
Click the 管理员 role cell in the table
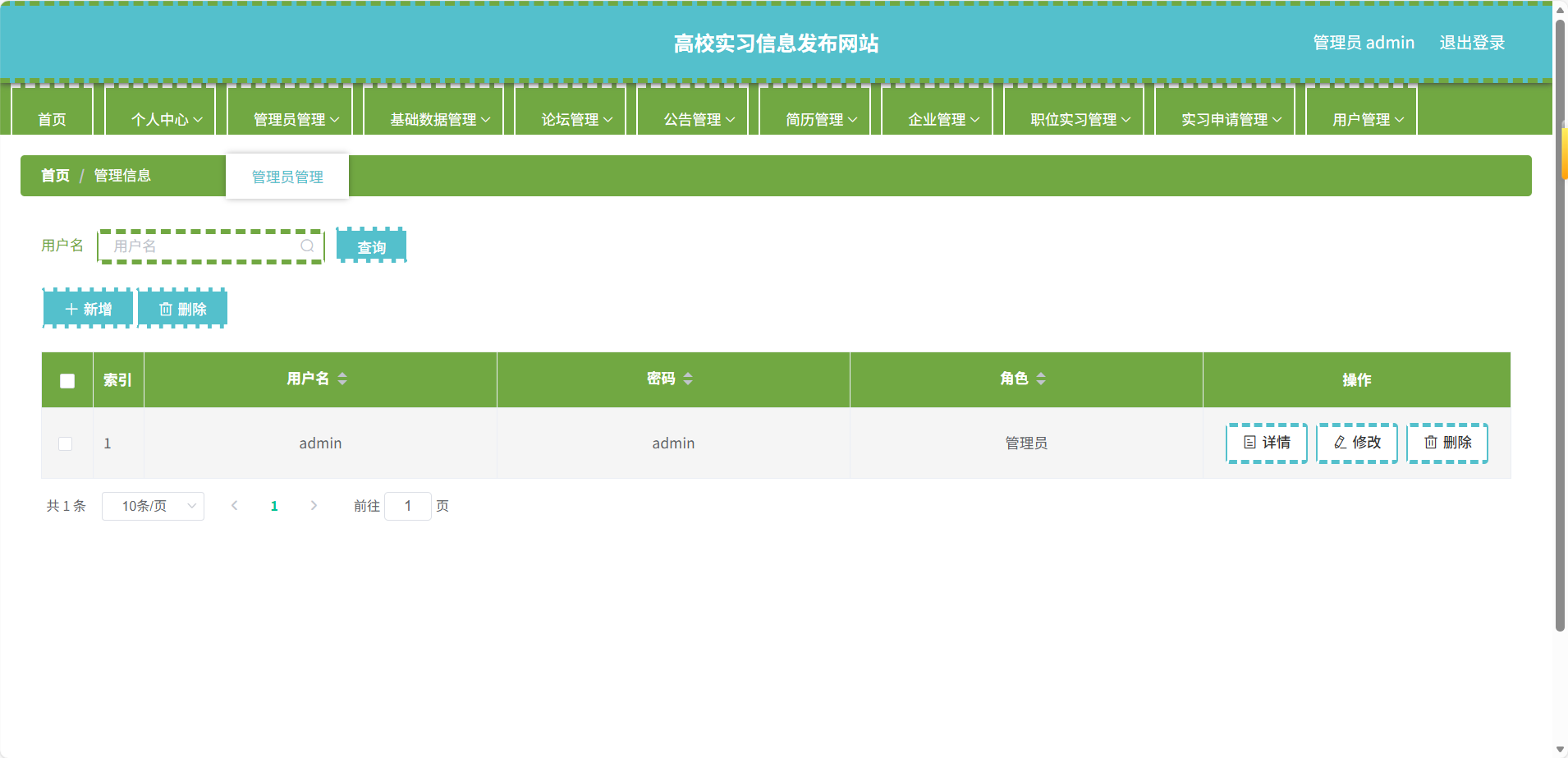pyautogui.click(x=1026, y=443)
